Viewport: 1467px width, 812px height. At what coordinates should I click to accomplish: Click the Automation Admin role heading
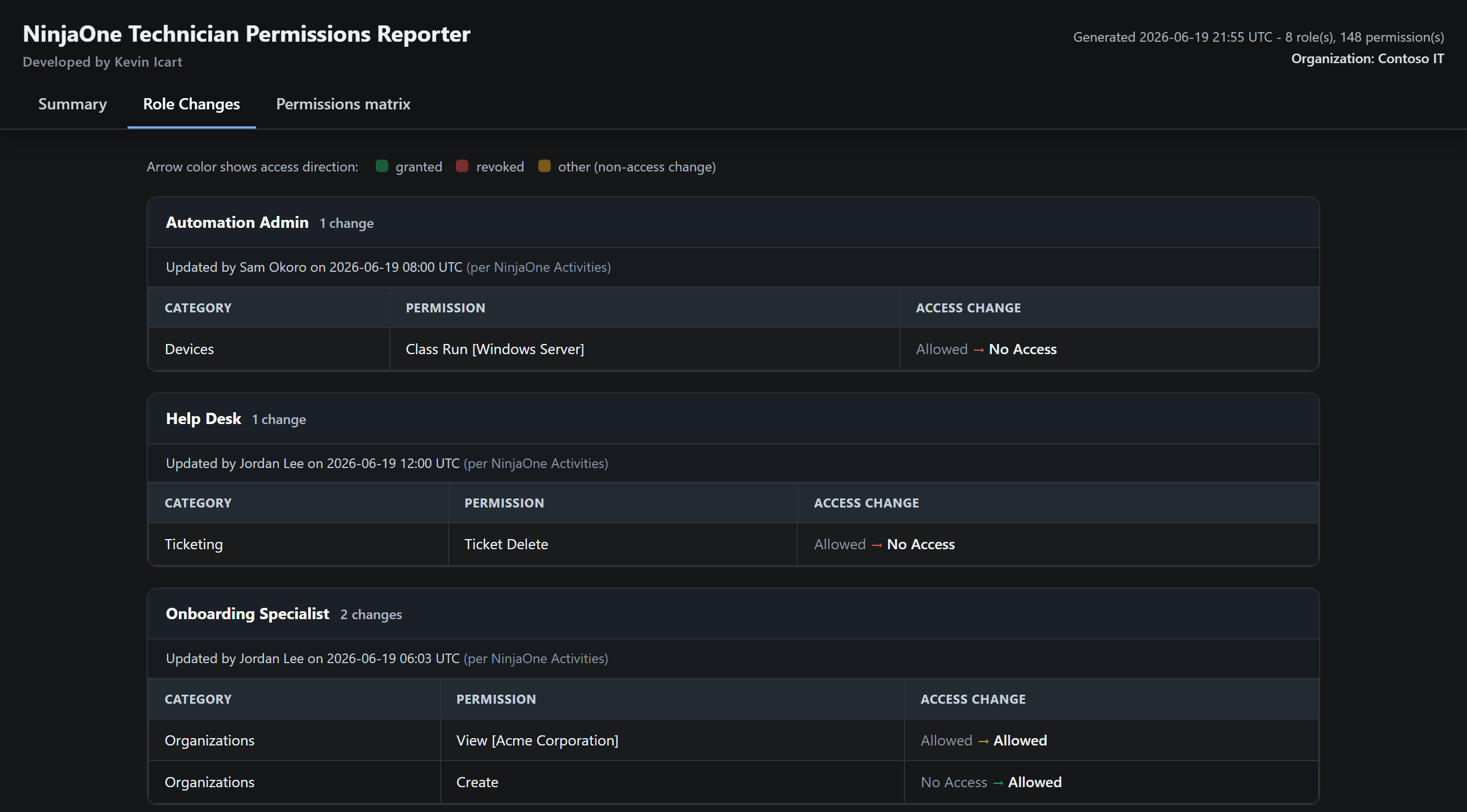[237, 223]
